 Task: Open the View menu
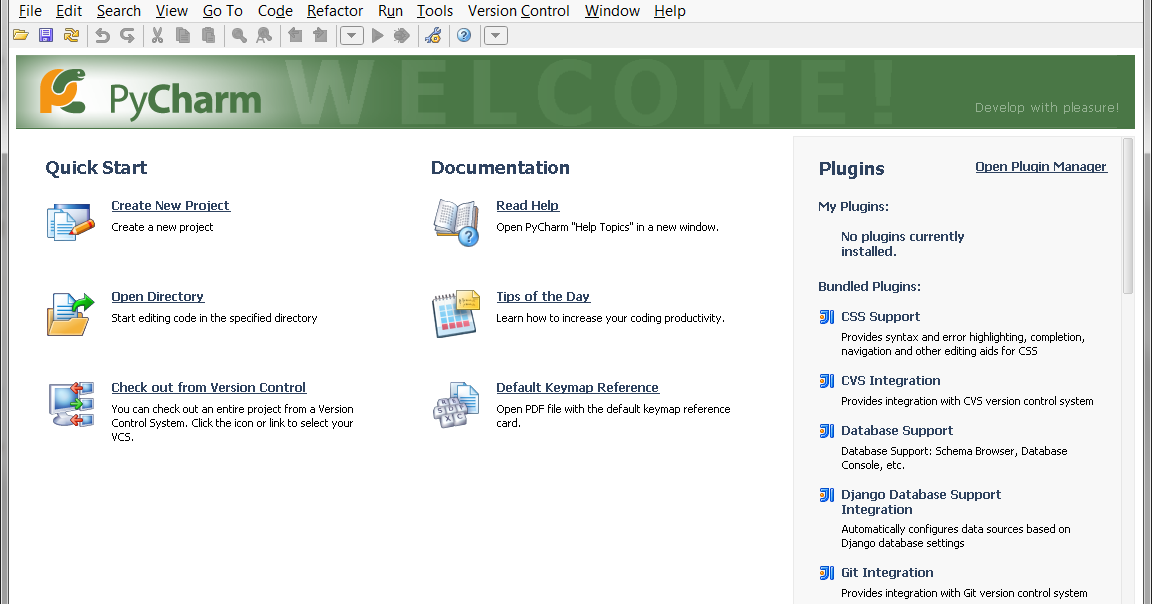point(172,11)
